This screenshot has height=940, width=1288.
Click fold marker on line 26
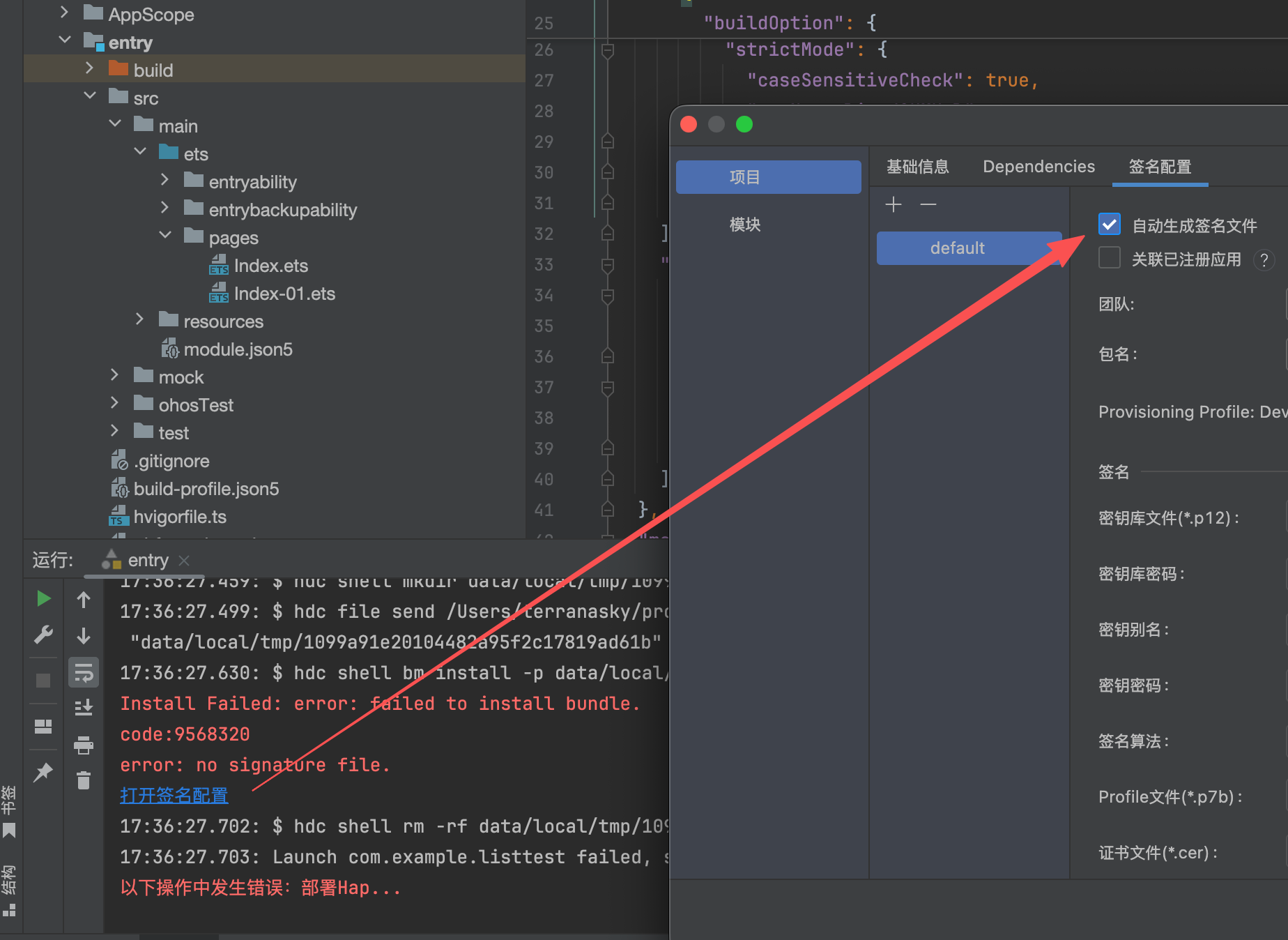(608, 50)
